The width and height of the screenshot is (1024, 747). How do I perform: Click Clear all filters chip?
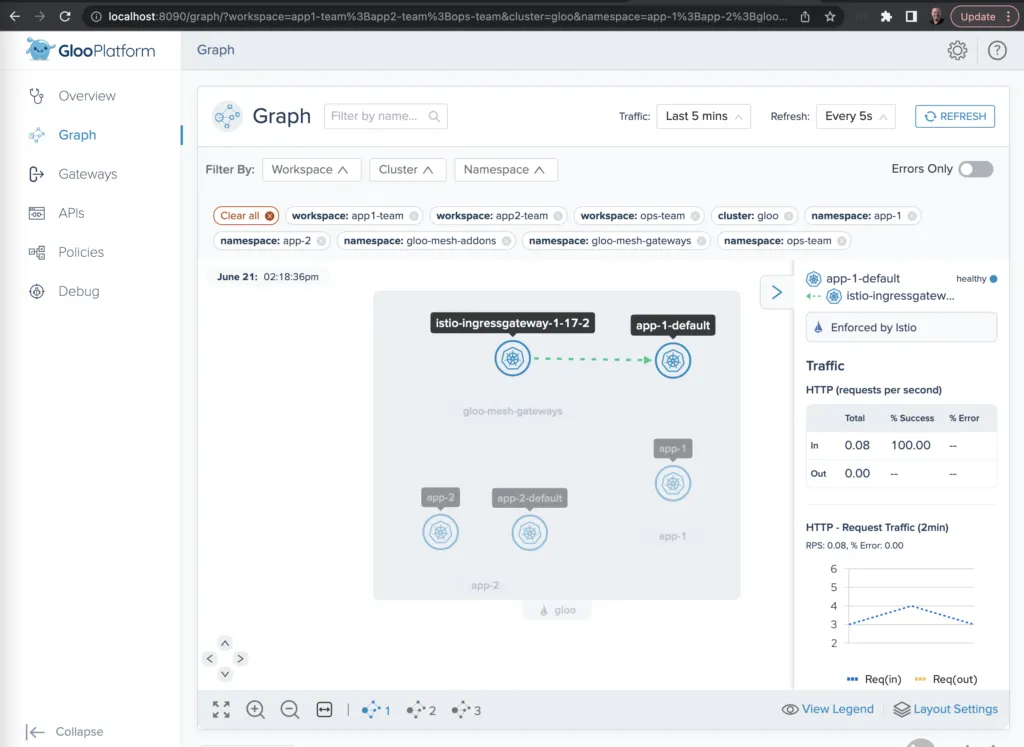coord(246,215)
